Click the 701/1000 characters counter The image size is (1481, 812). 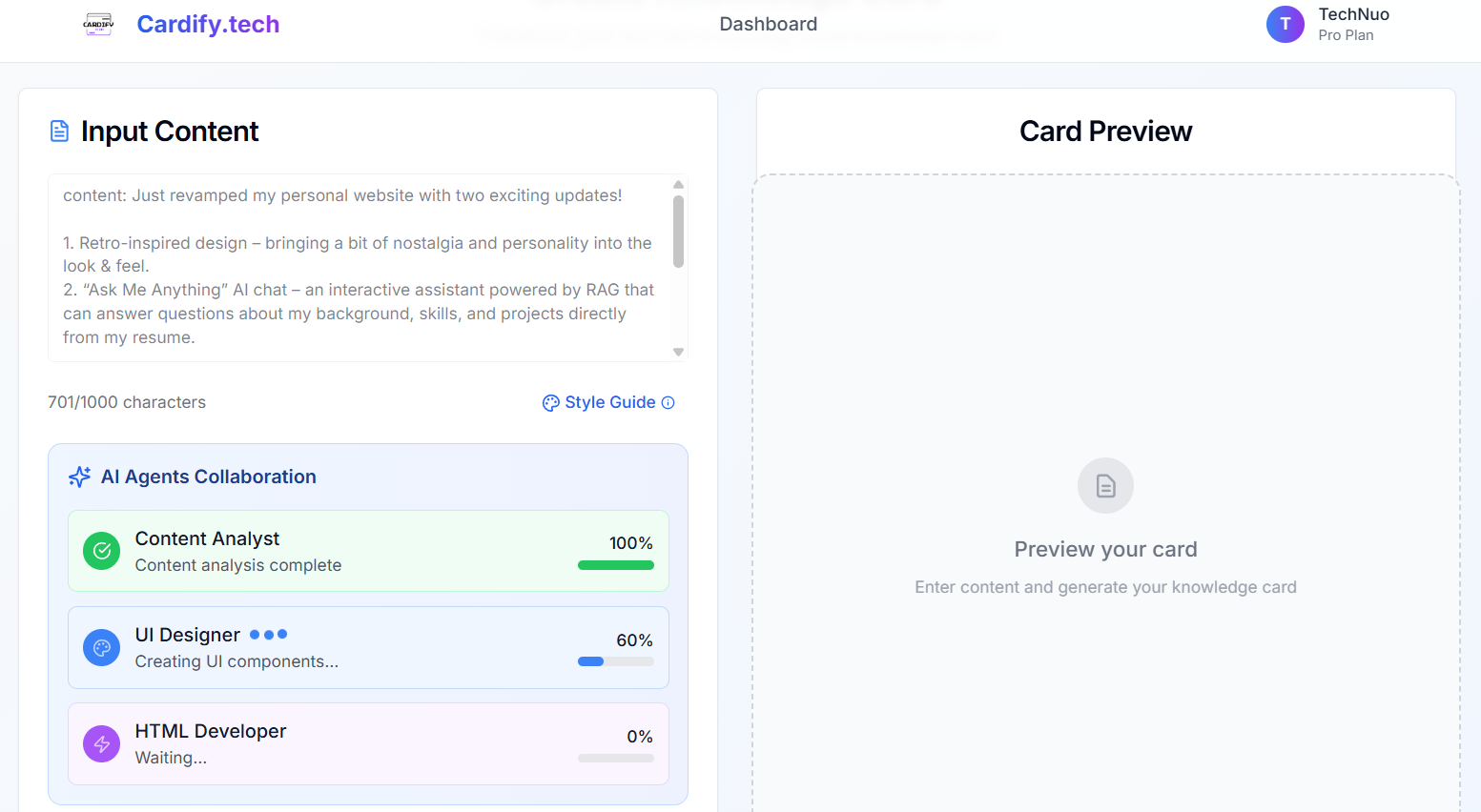(127, 402)
